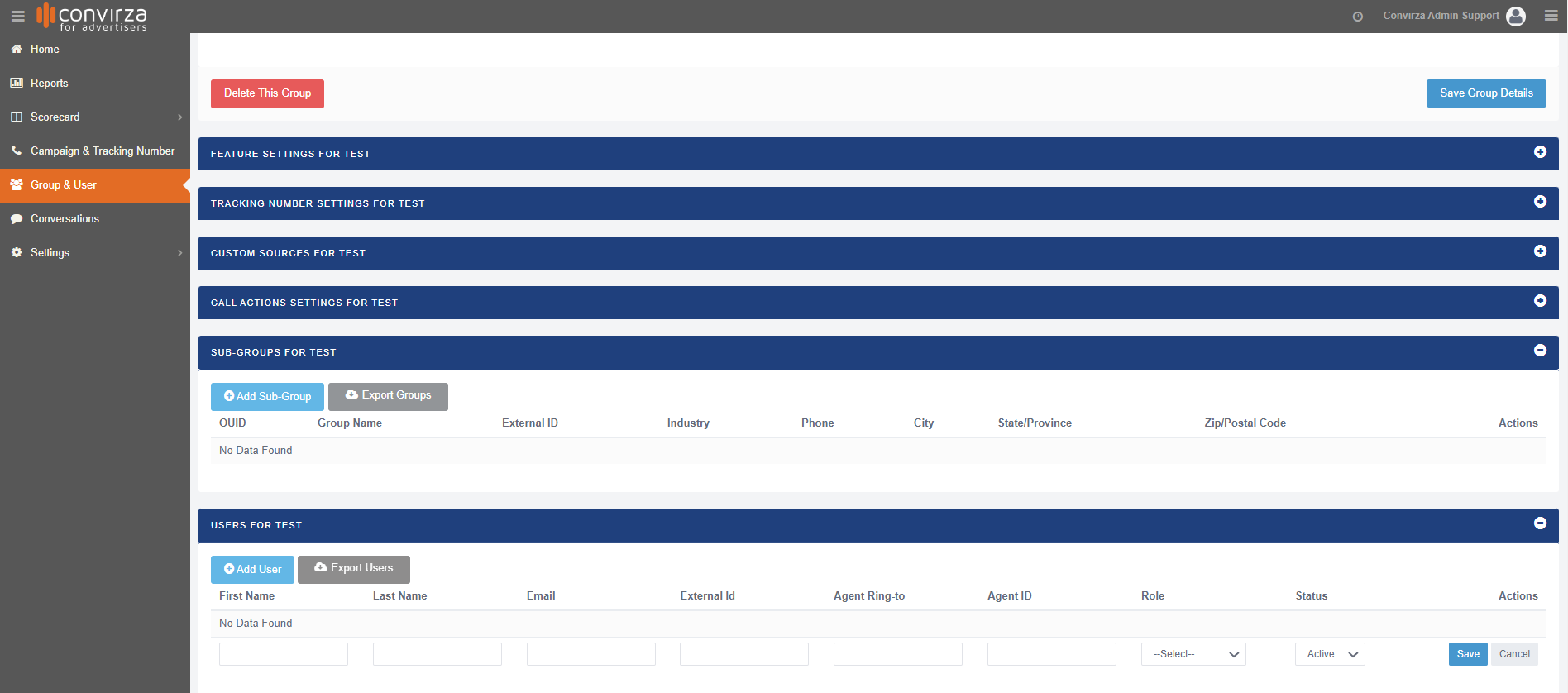Screen dimensions: 1568x693
Task: Expand Call Actions Settings section
Action: coord(1540,301)
